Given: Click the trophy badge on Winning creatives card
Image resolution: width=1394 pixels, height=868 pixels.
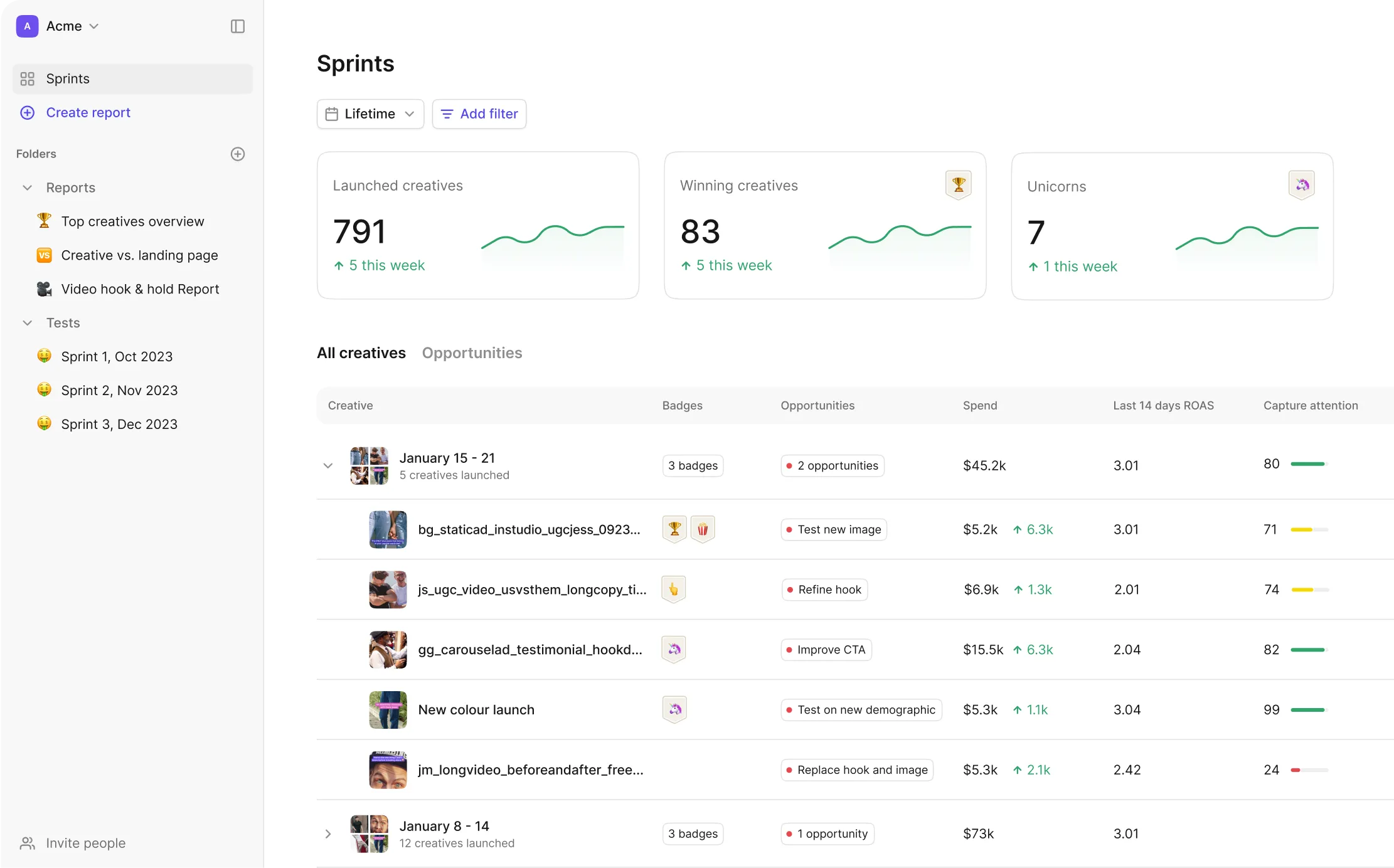Looking at the screenshot, I should (958, 185).
